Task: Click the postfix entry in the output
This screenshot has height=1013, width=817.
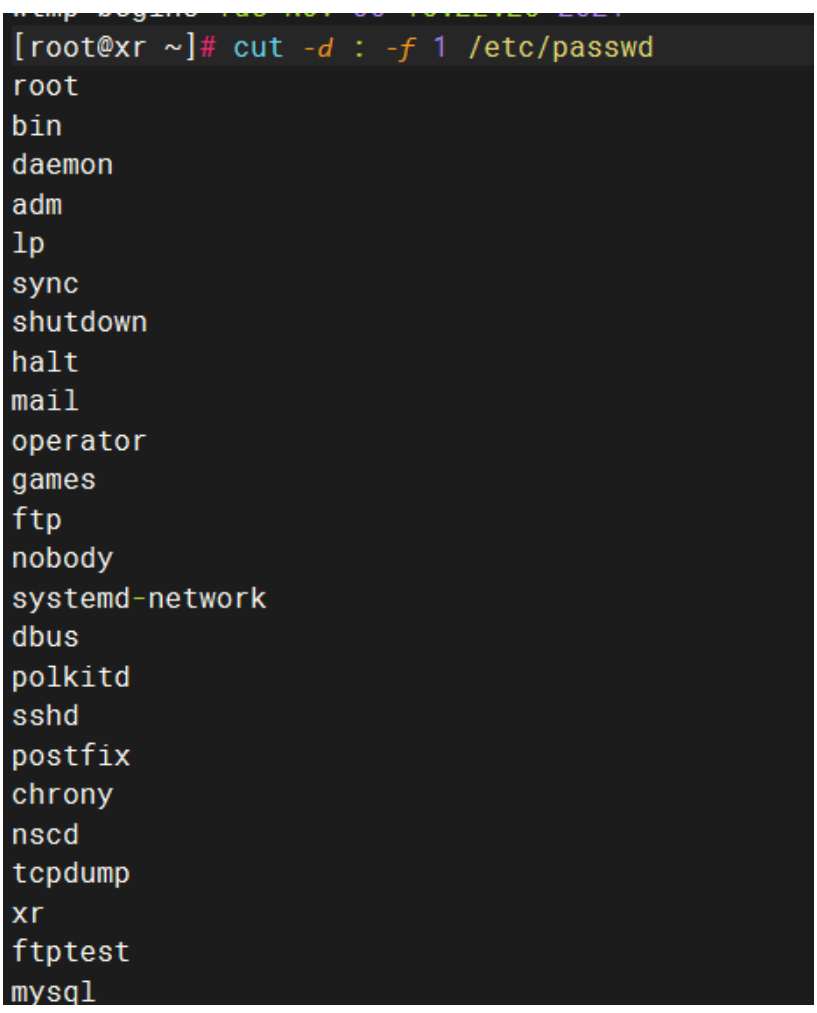Action: 71,756
